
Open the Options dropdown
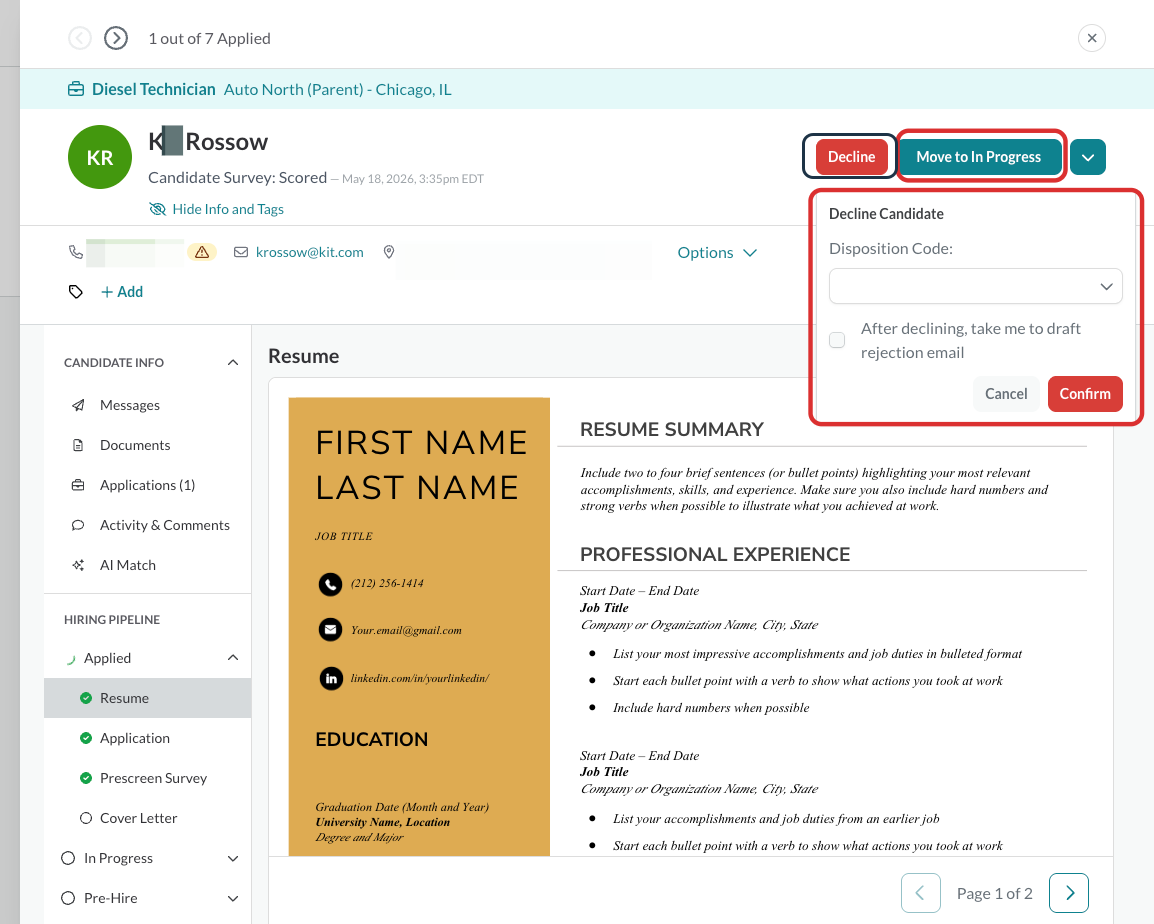click(717, 253)
